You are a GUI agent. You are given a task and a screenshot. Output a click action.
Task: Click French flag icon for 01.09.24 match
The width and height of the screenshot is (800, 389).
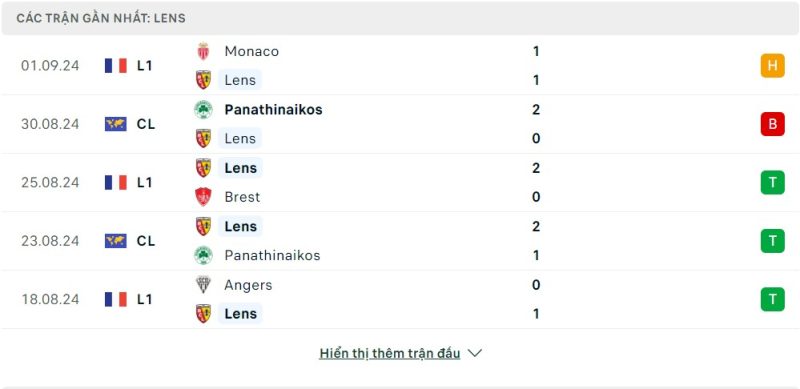[x=116, y=66]
